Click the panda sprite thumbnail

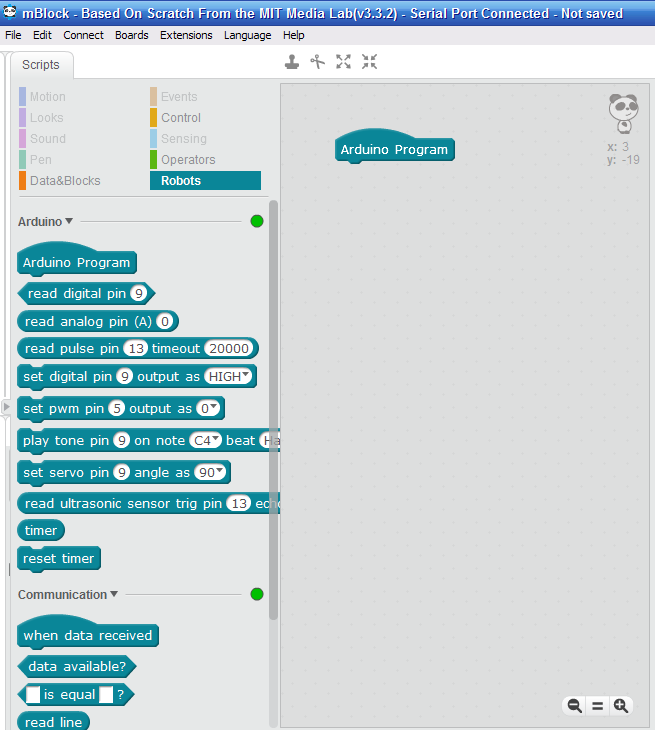tap(623, 113)
